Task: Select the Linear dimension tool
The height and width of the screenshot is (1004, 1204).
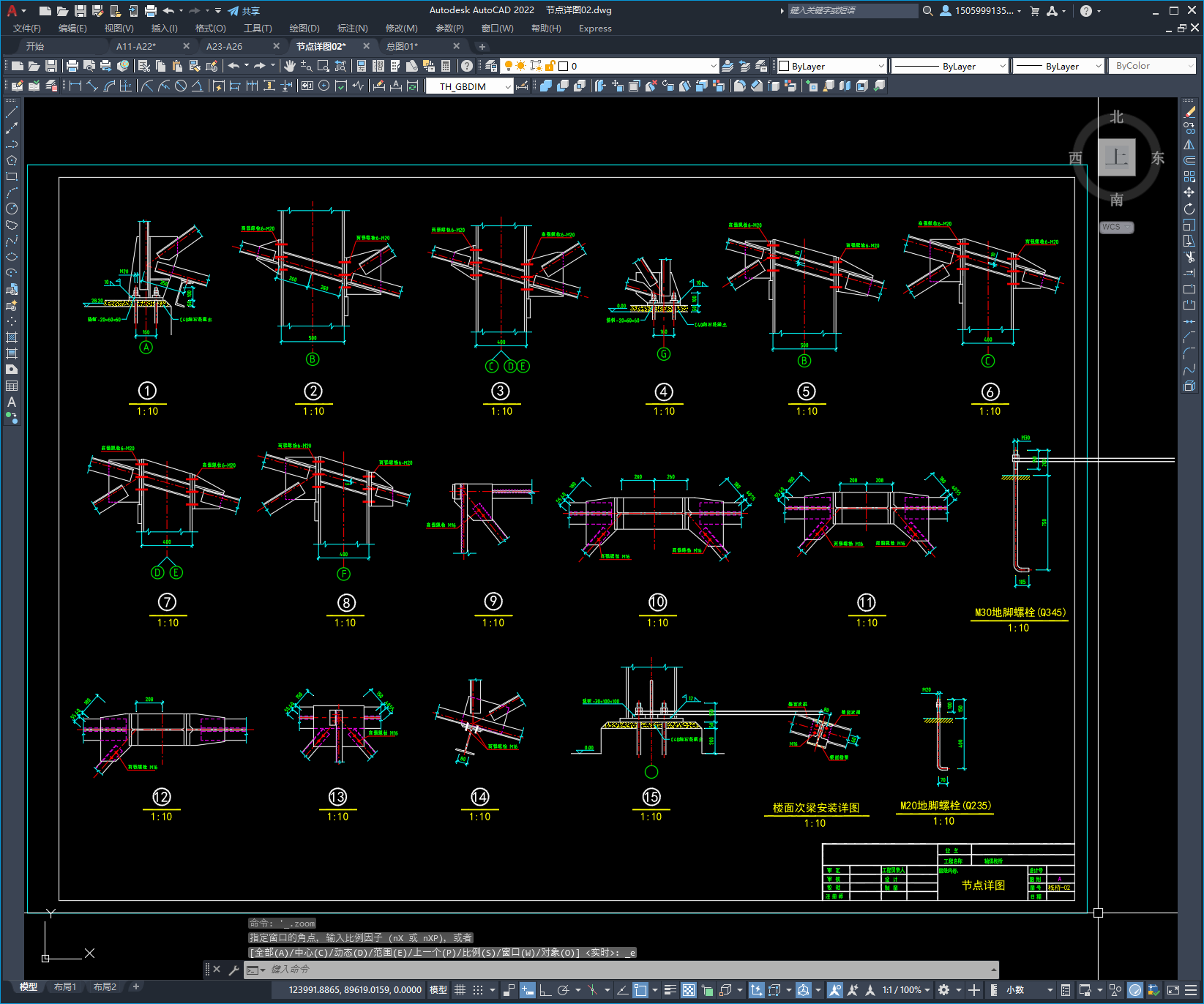Action: coord(75,86)
